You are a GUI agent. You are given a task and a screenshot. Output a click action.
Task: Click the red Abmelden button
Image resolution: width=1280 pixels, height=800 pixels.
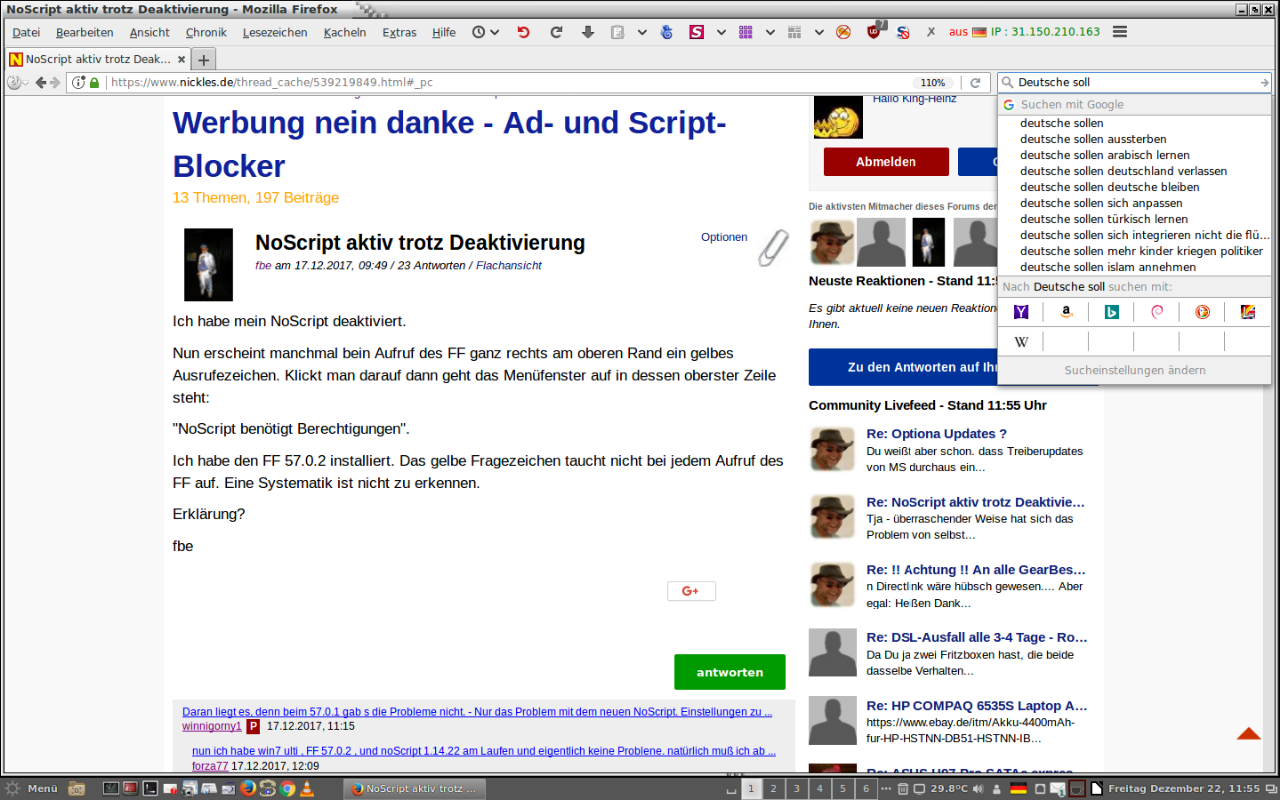886,161
